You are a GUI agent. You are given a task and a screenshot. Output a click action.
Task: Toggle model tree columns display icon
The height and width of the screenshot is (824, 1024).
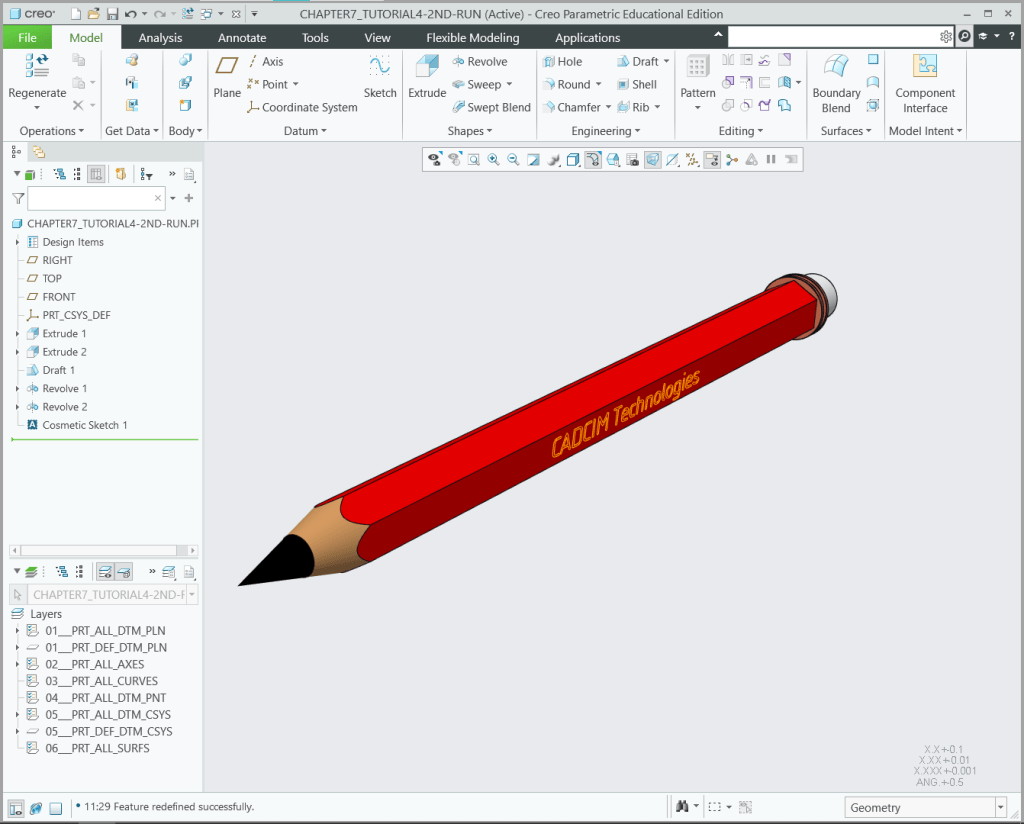coord(96,174)
